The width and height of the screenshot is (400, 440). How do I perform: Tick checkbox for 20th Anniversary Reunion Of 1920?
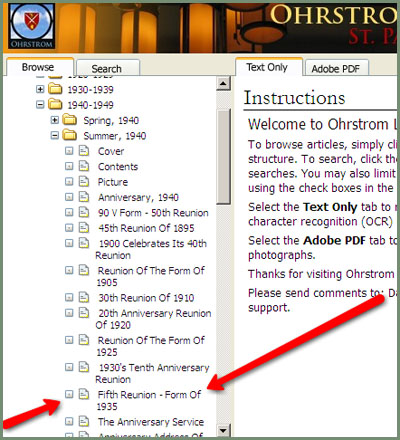69,313
